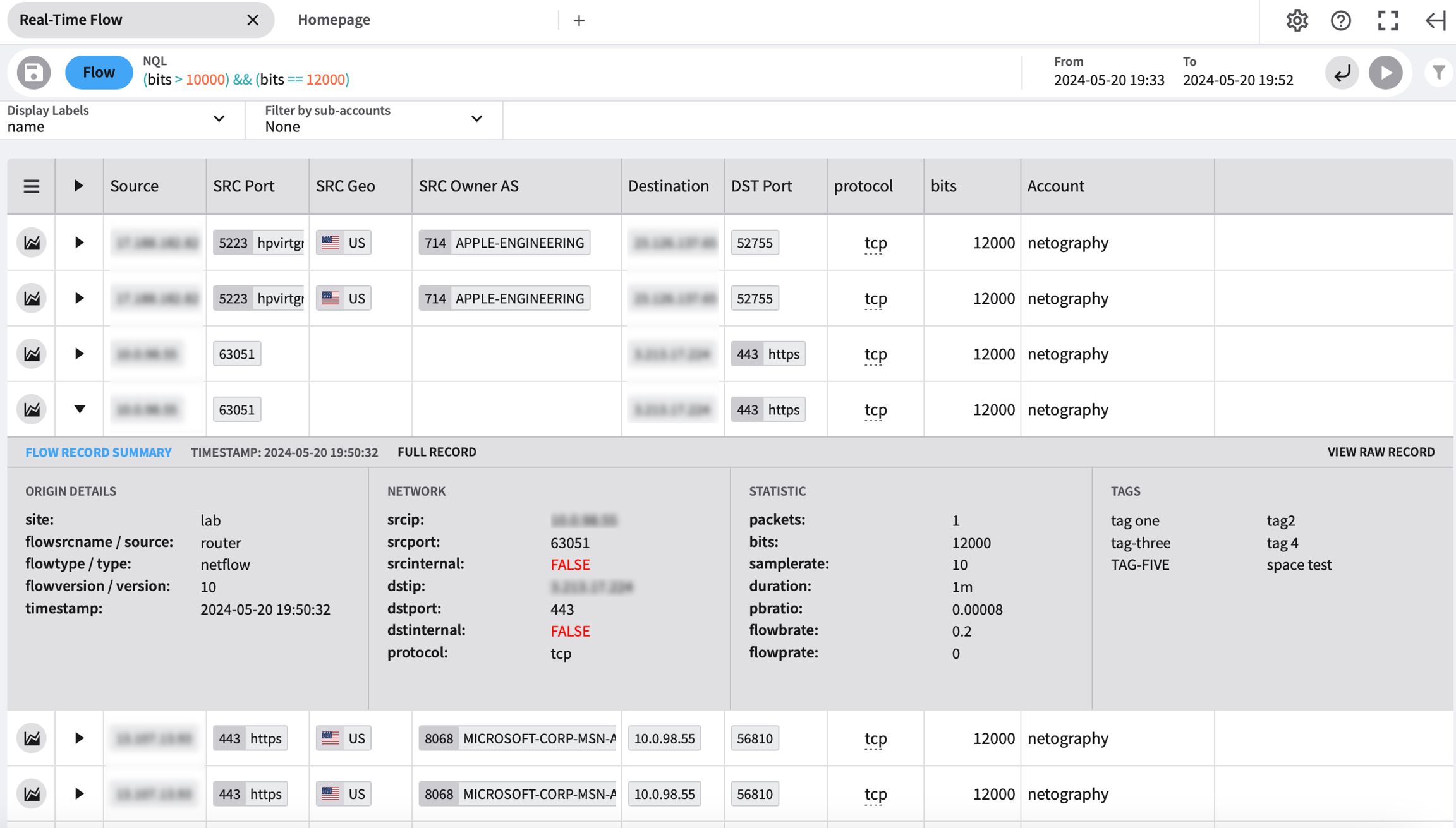1456x828 pixels.
Task: Open chart icon for first APPLE-ENGINEERING row
Action: click(32, 243)
